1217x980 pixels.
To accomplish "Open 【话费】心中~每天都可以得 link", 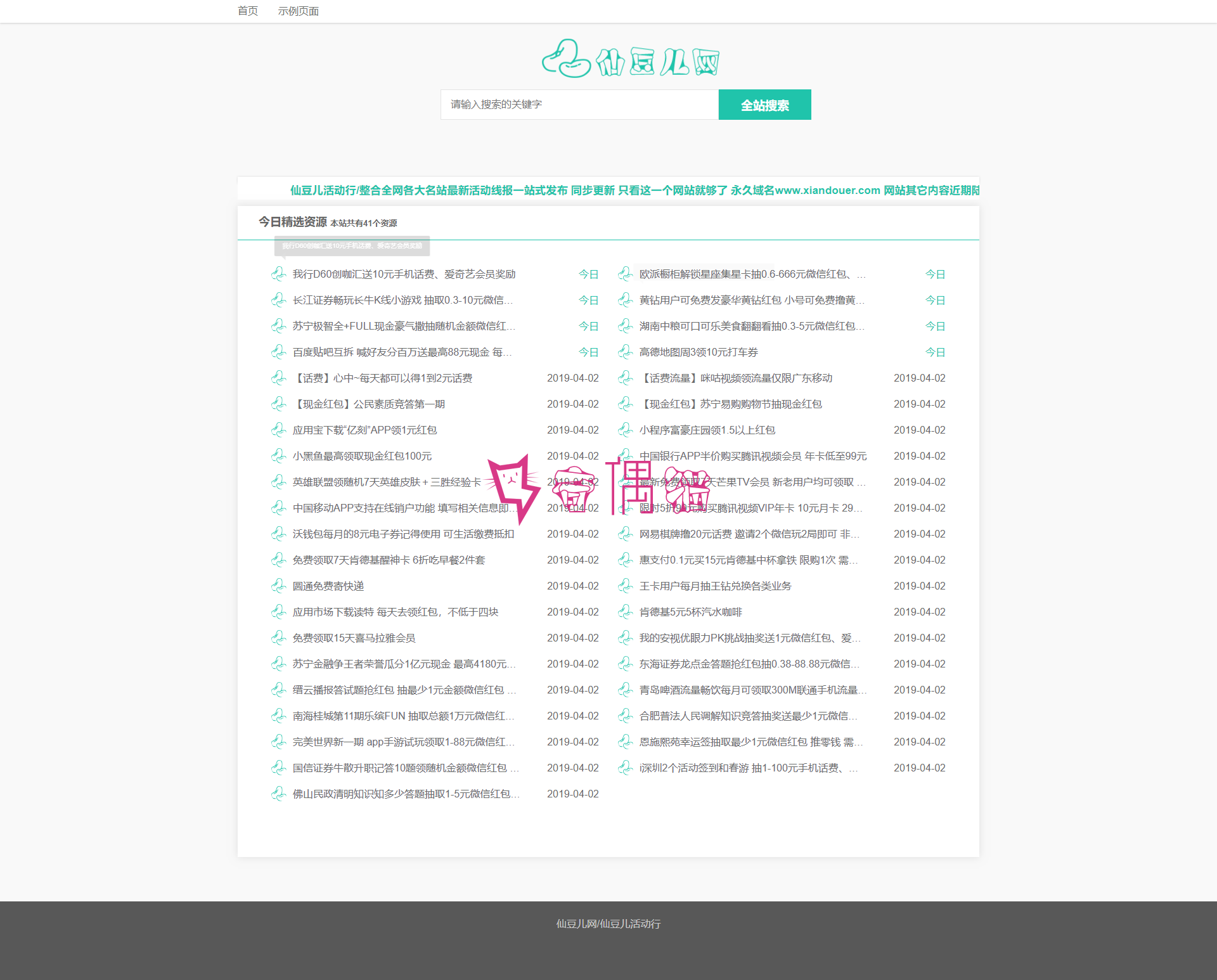I will pyautogui.click(x=382, y=378).
